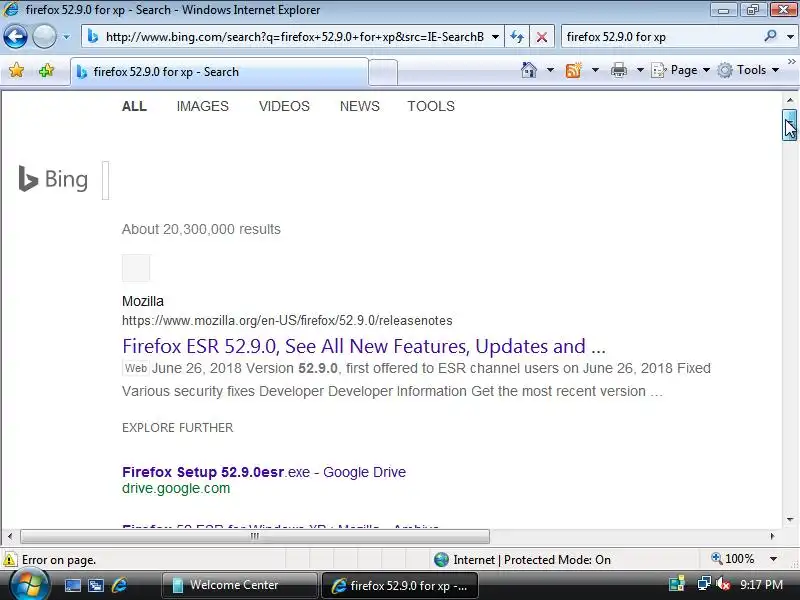Click Show Desktop quick launch icon
Image resolution: width=800 pixels, height=600 pixels.
(x=72, y=585)
